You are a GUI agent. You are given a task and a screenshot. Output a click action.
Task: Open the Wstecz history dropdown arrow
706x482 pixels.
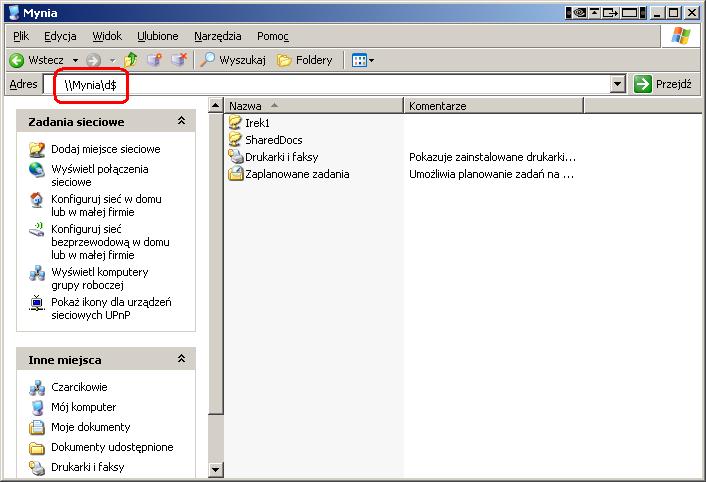(x=75, y=60)
